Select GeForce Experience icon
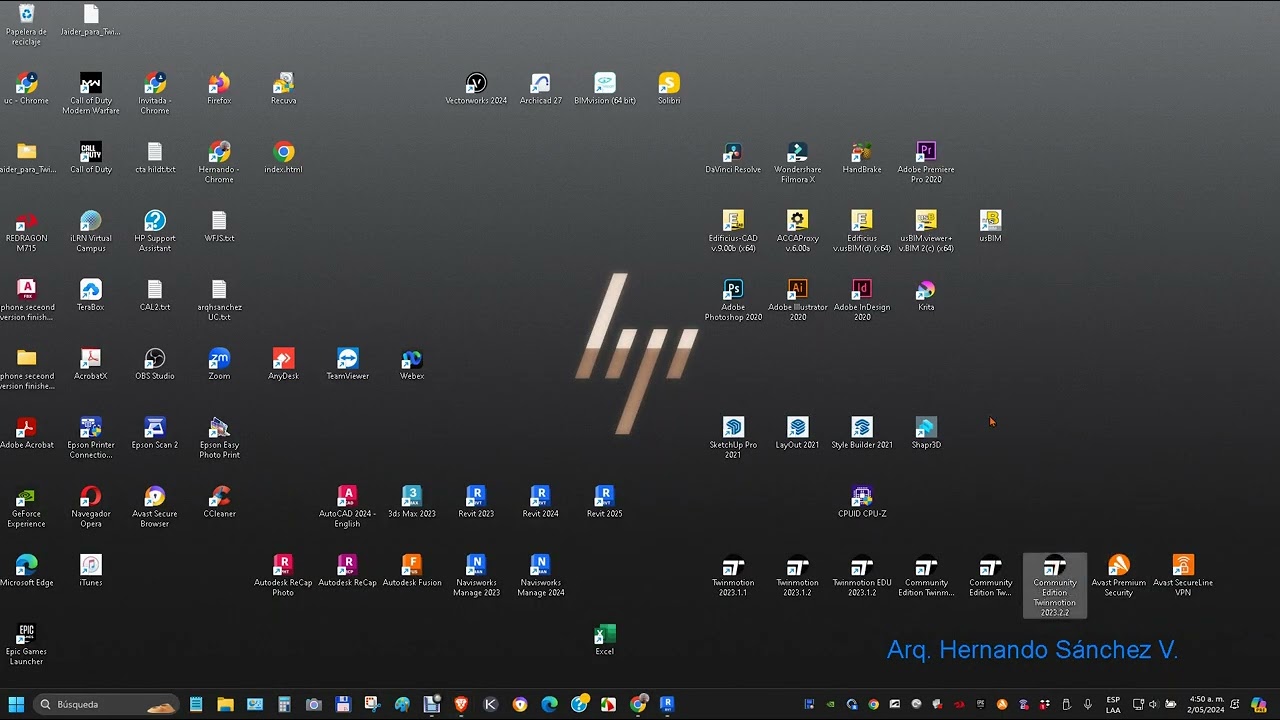This screenshot has width=1280, height=720. (27, 507)
